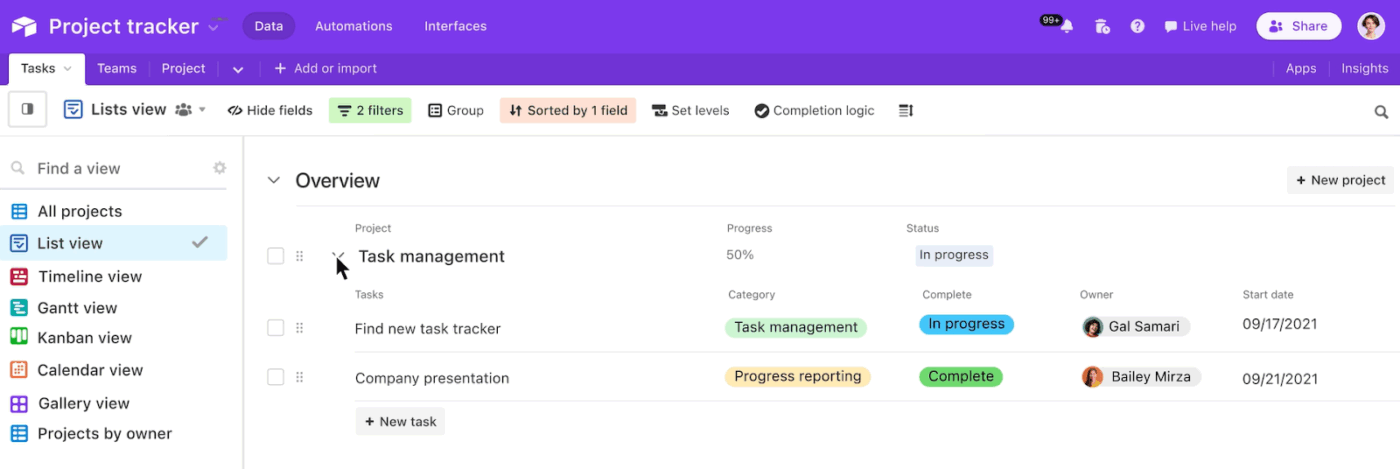Image resolution: width=1400 pixels, height=469 pixels.
Task: Click the 09/17/2021 start date
Action: coord(1279,324)
